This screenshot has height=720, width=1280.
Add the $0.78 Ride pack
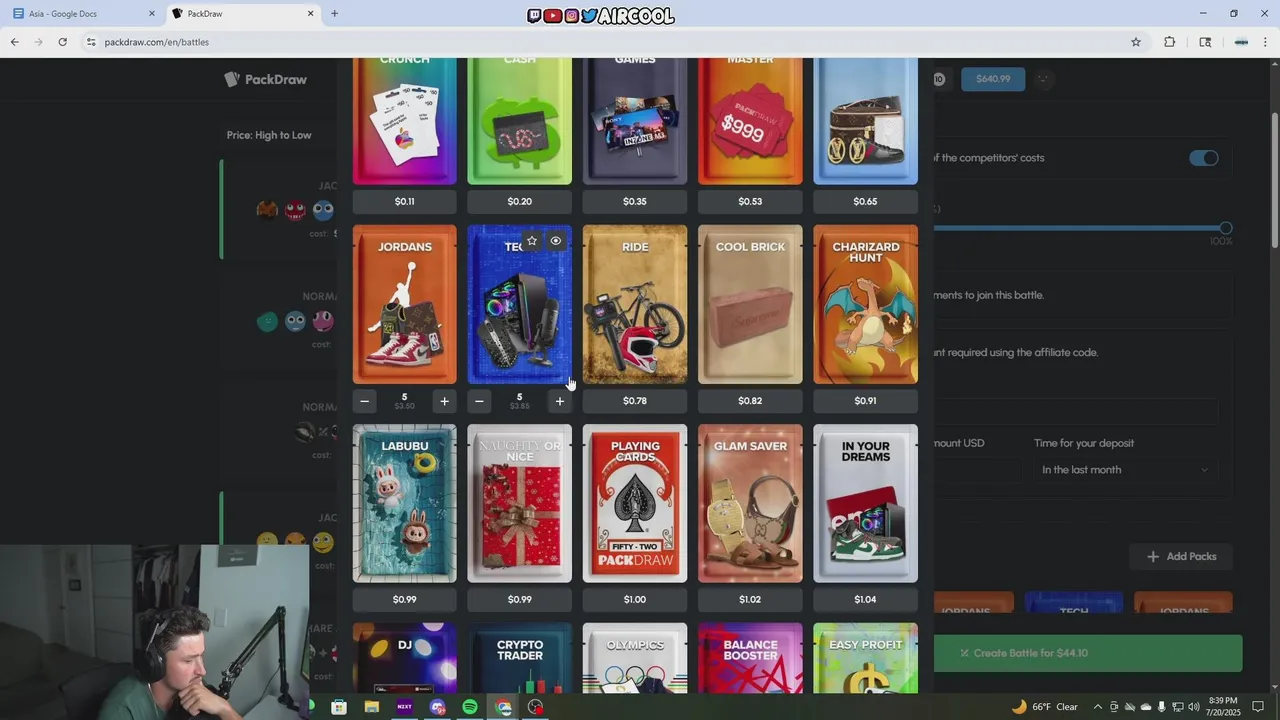click(635, 401)
